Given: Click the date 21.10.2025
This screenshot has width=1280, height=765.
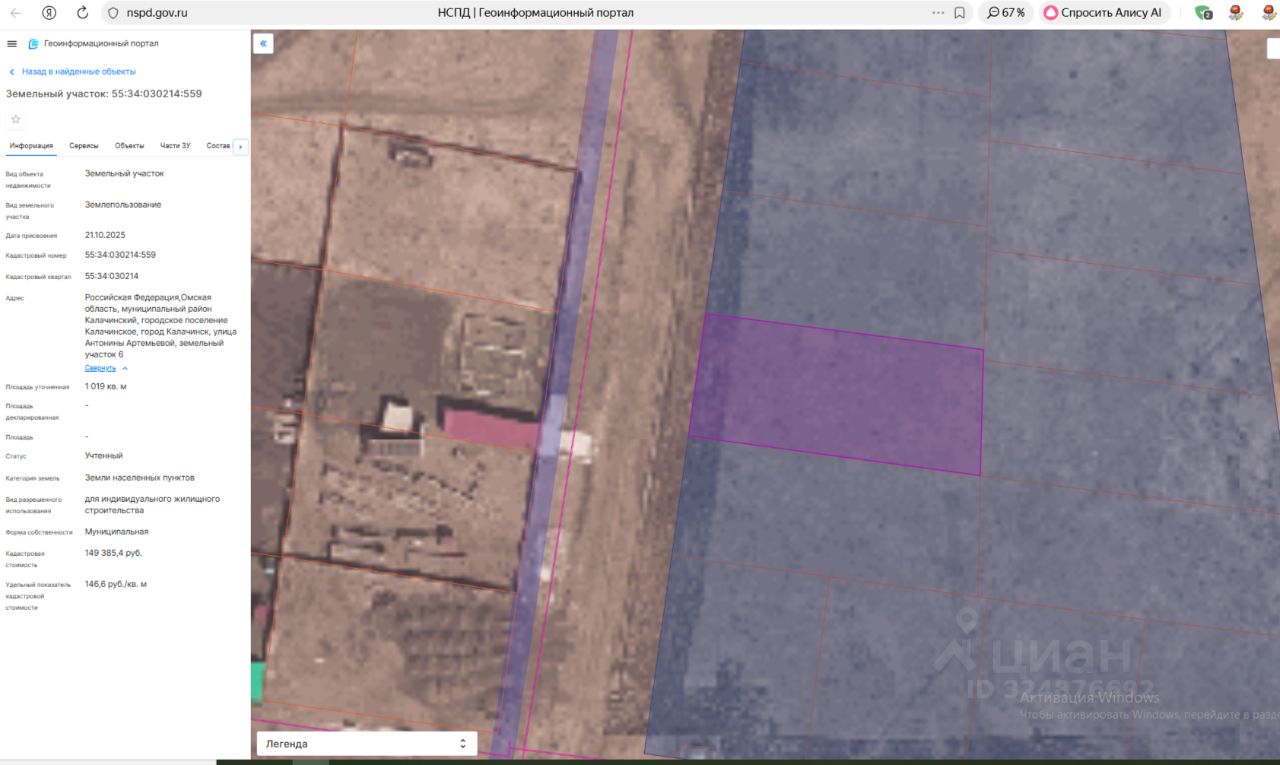Looking at the screenshot, I should [x=105, y=235].
